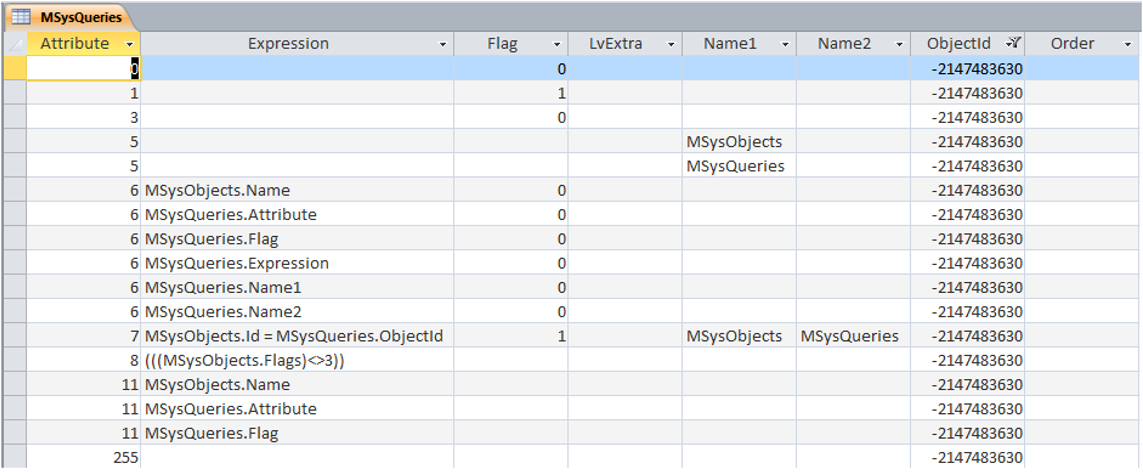Click Name1 cell MSysObjects in Attribute 7 row
Viewport: 1143px width, 472px height.
(x=739, y=337)
